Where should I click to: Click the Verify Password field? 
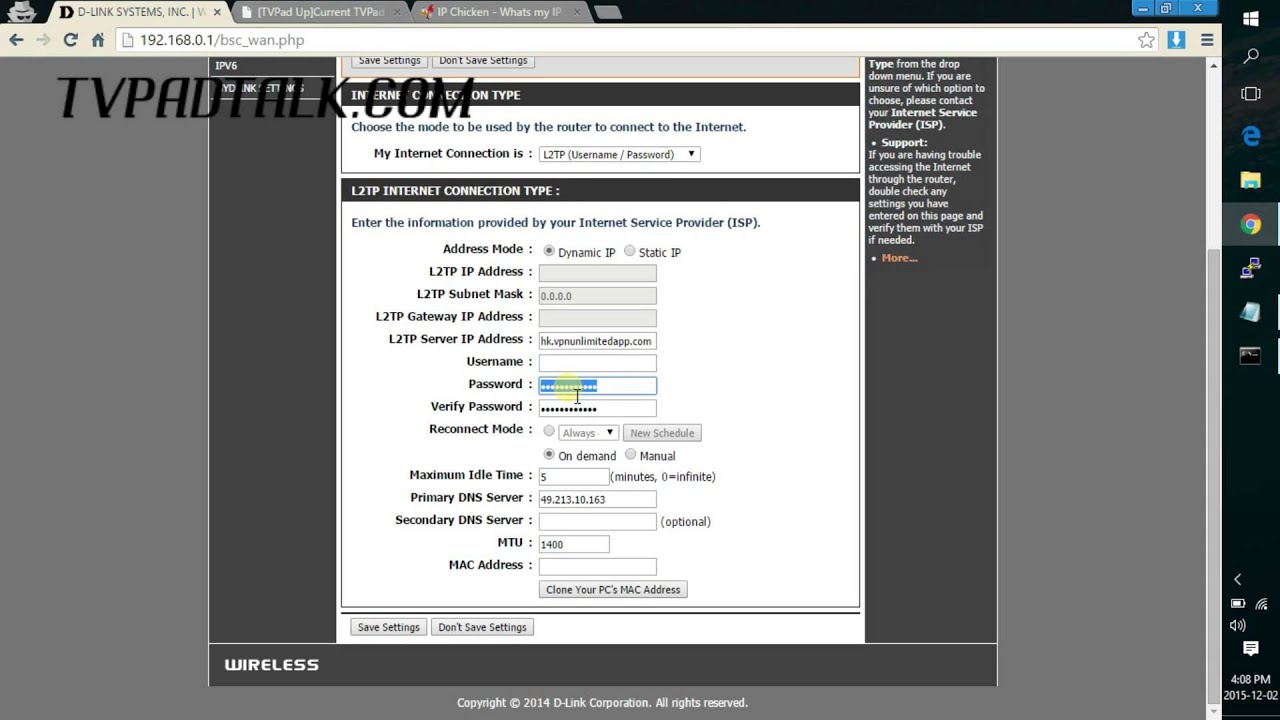coord(597,408)
